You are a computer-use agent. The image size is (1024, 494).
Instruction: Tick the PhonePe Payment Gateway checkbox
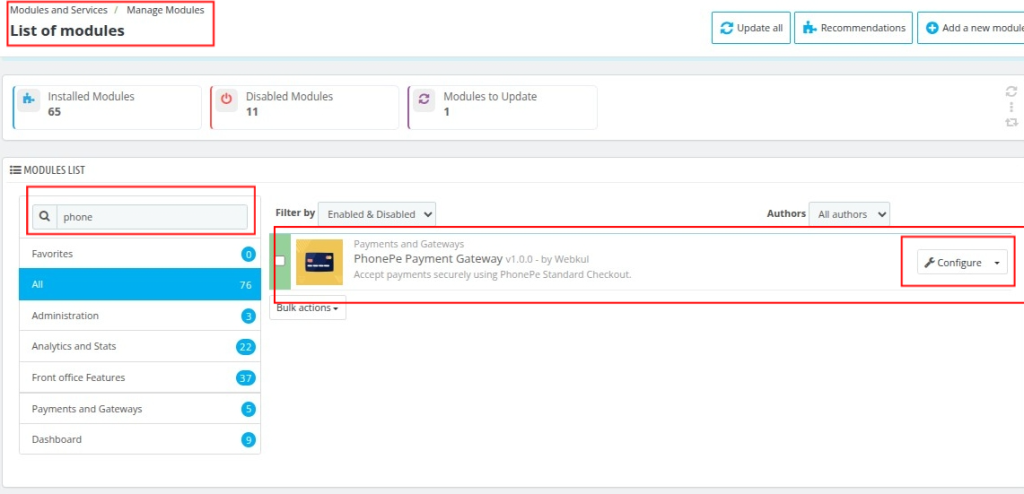[x=280, y=260]
